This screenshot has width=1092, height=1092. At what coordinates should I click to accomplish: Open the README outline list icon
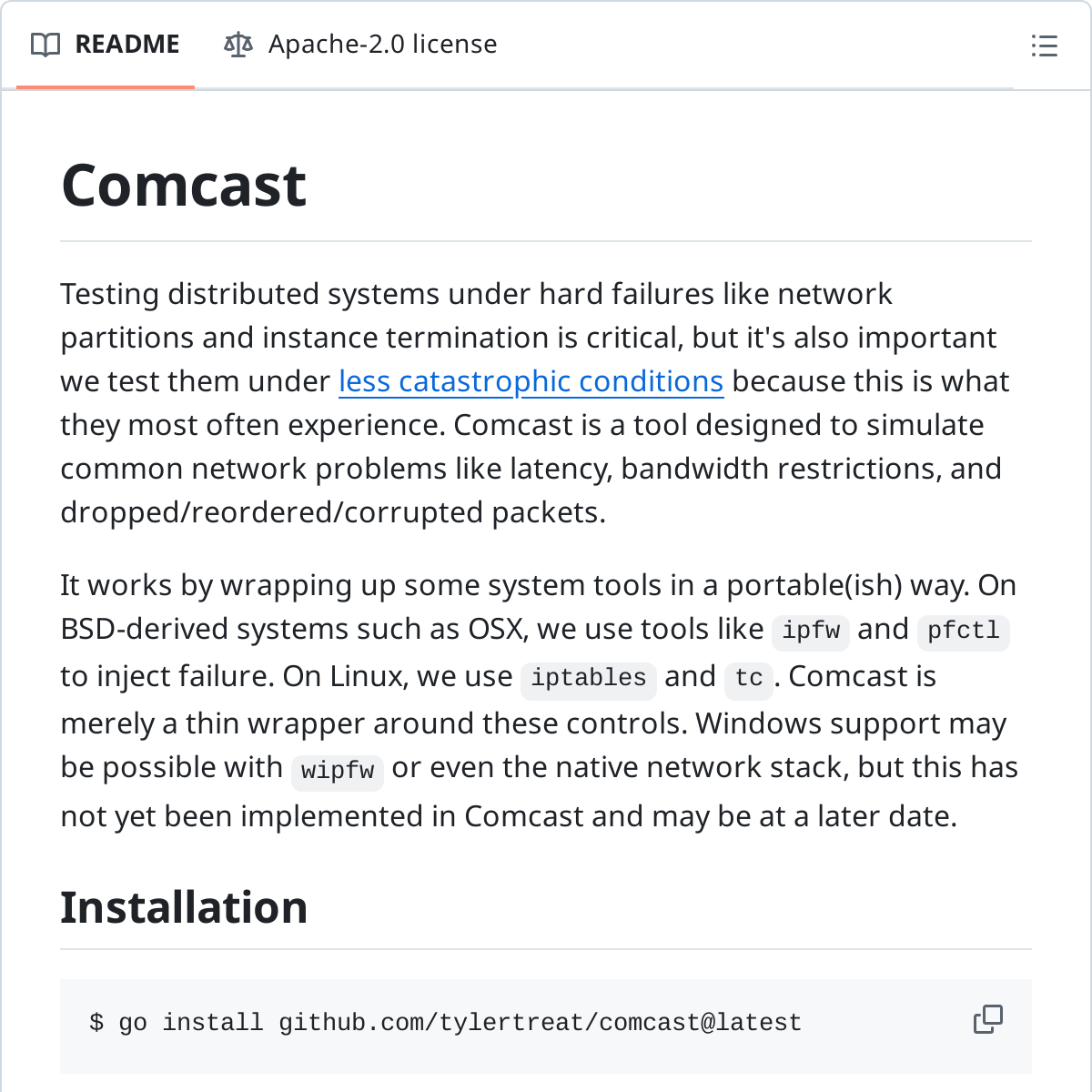(1044, 46)
